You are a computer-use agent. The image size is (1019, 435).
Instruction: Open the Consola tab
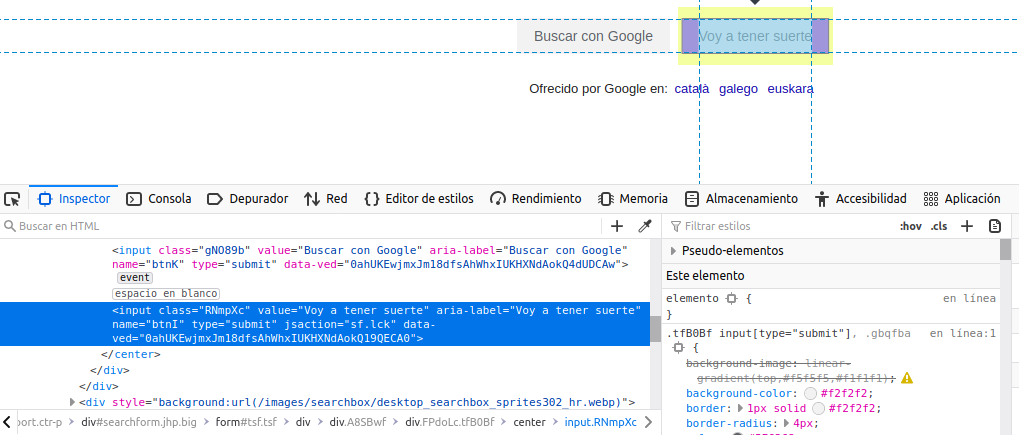[x=159, y=199]
